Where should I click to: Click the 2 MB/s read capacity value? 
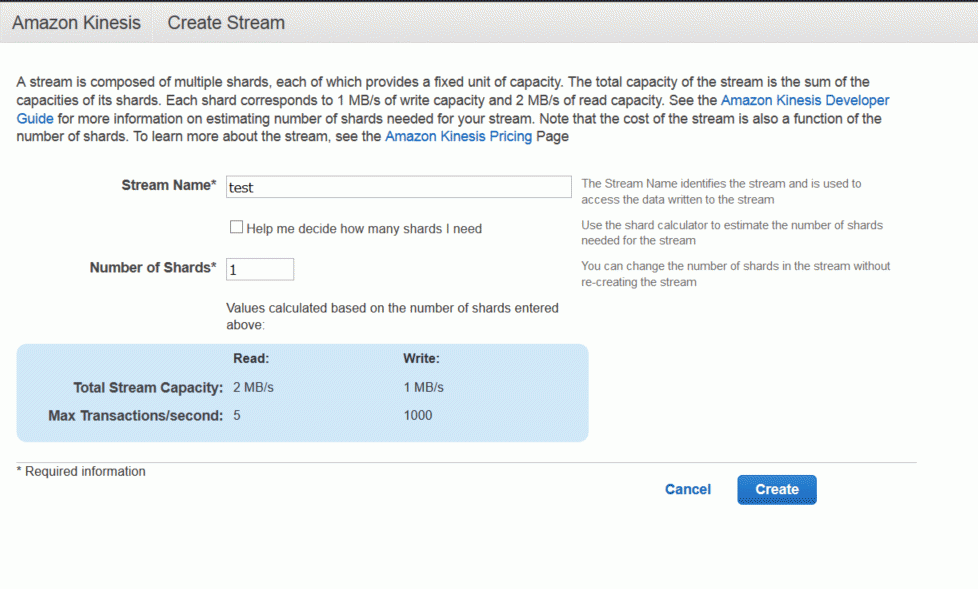coord(253,387)
